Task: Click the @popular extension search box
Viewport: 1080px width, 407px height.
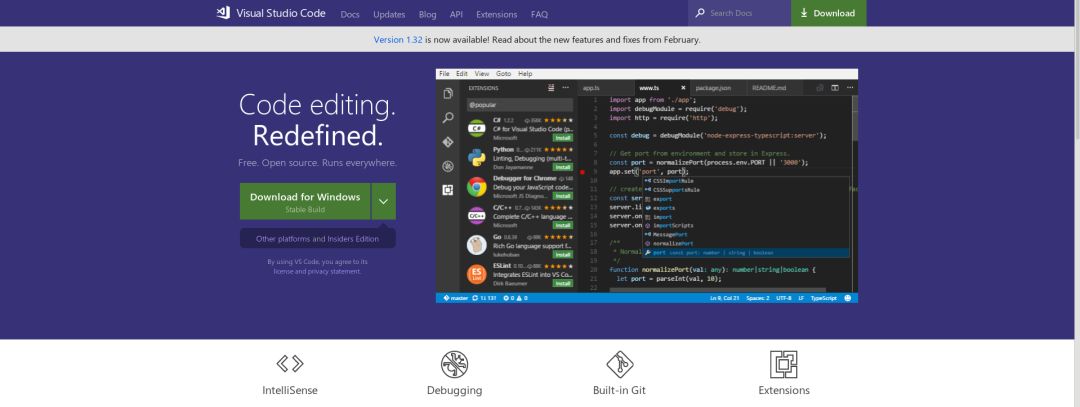Action: pyautogui.click(x=519, y=105)
